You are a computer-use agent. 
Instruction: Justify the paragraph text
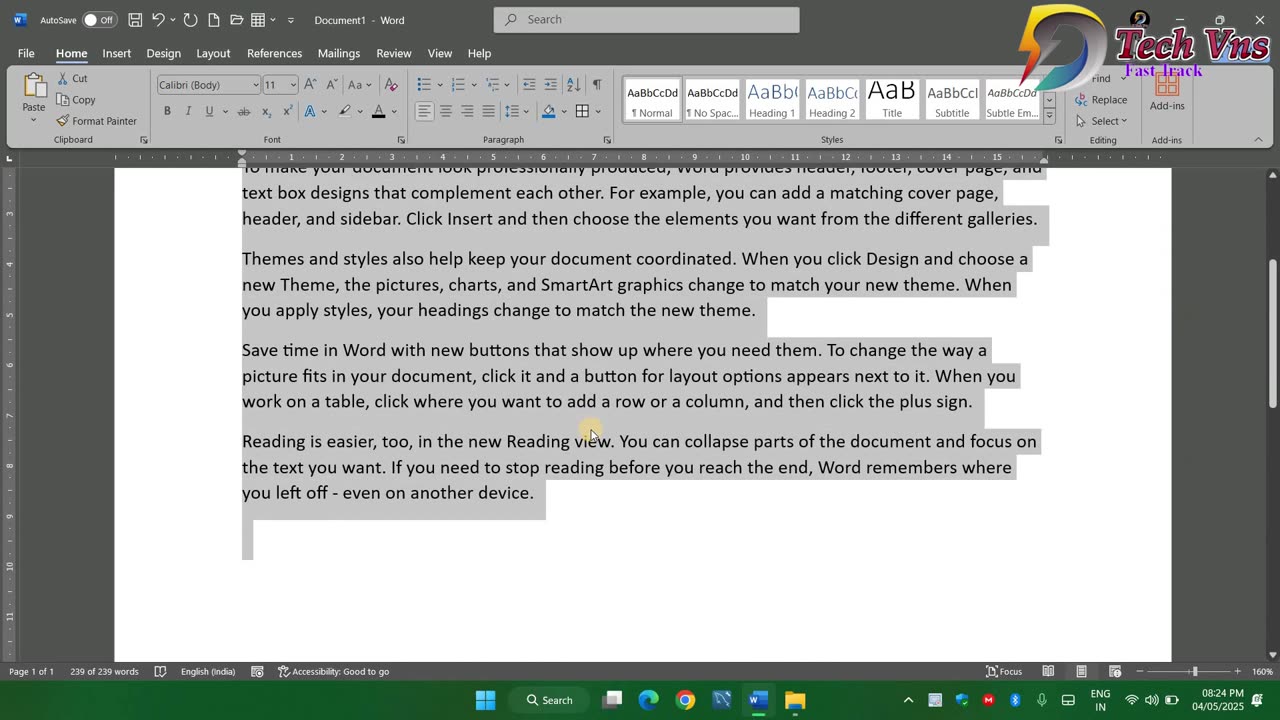click(488, 111)
